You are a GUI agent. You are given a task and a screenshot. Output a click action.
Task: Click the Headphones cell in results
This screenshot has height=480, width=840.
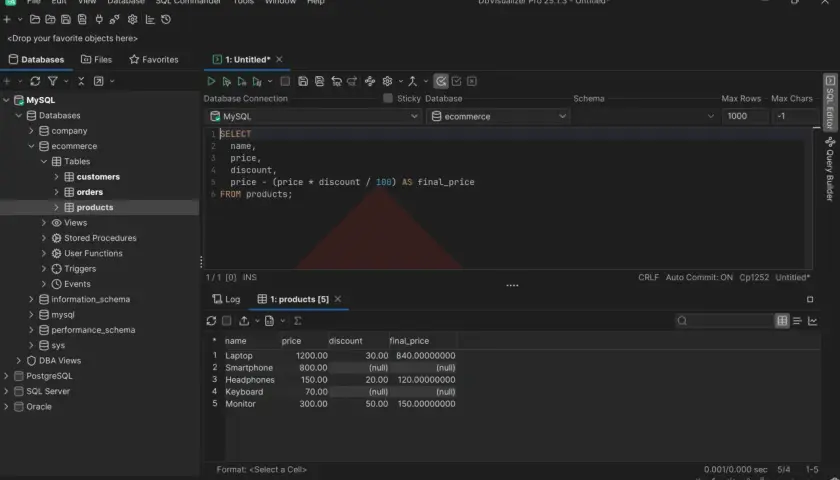[252, 380]
